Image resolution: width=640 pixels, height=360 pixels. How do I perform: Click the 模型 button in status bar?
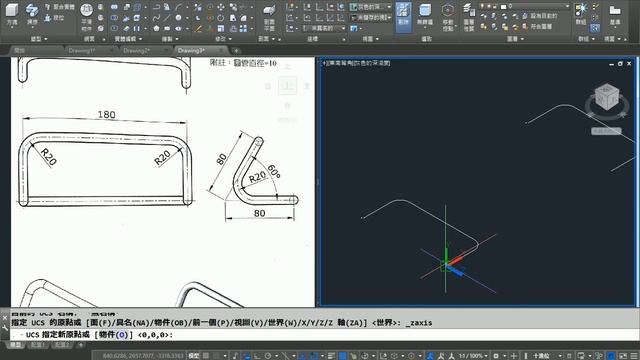[193, 356]
